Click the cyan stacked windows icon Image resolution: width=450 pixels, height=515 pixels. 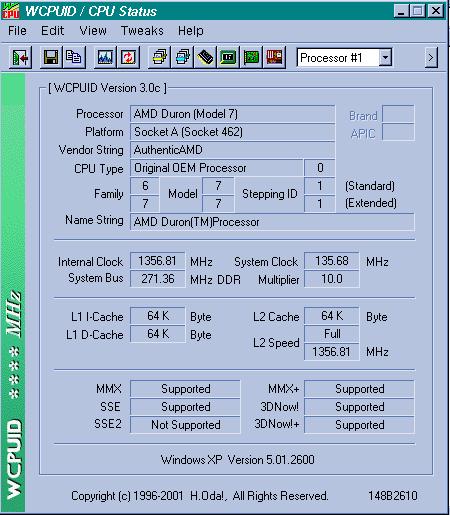182,58
